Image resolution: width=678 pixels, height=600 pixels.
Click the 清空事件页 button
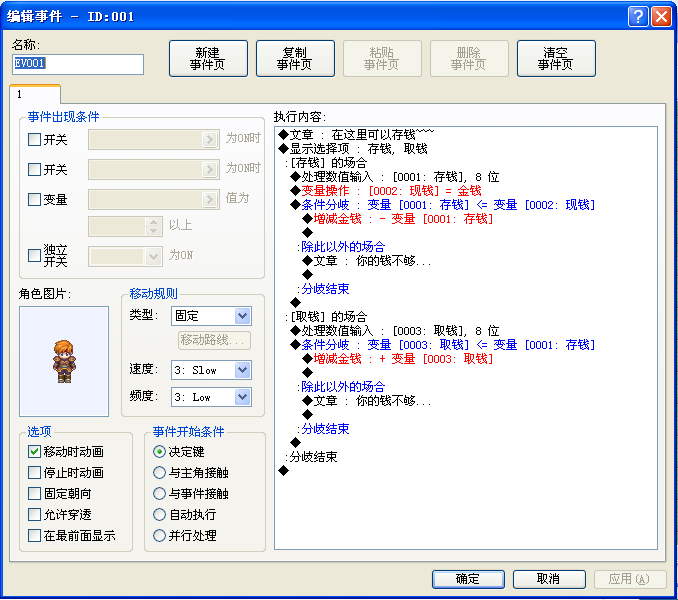pos(556,58)
